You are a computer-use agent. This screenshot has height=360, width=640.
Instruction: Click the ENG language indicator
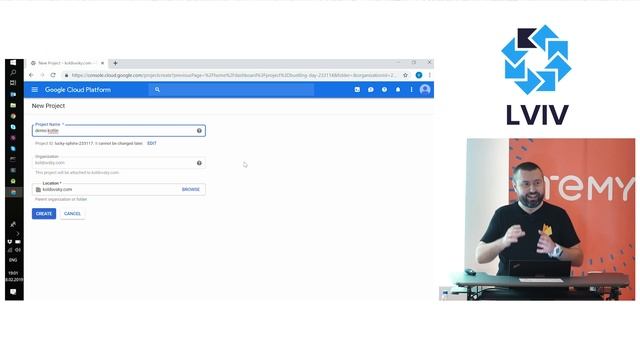(13, 260)
